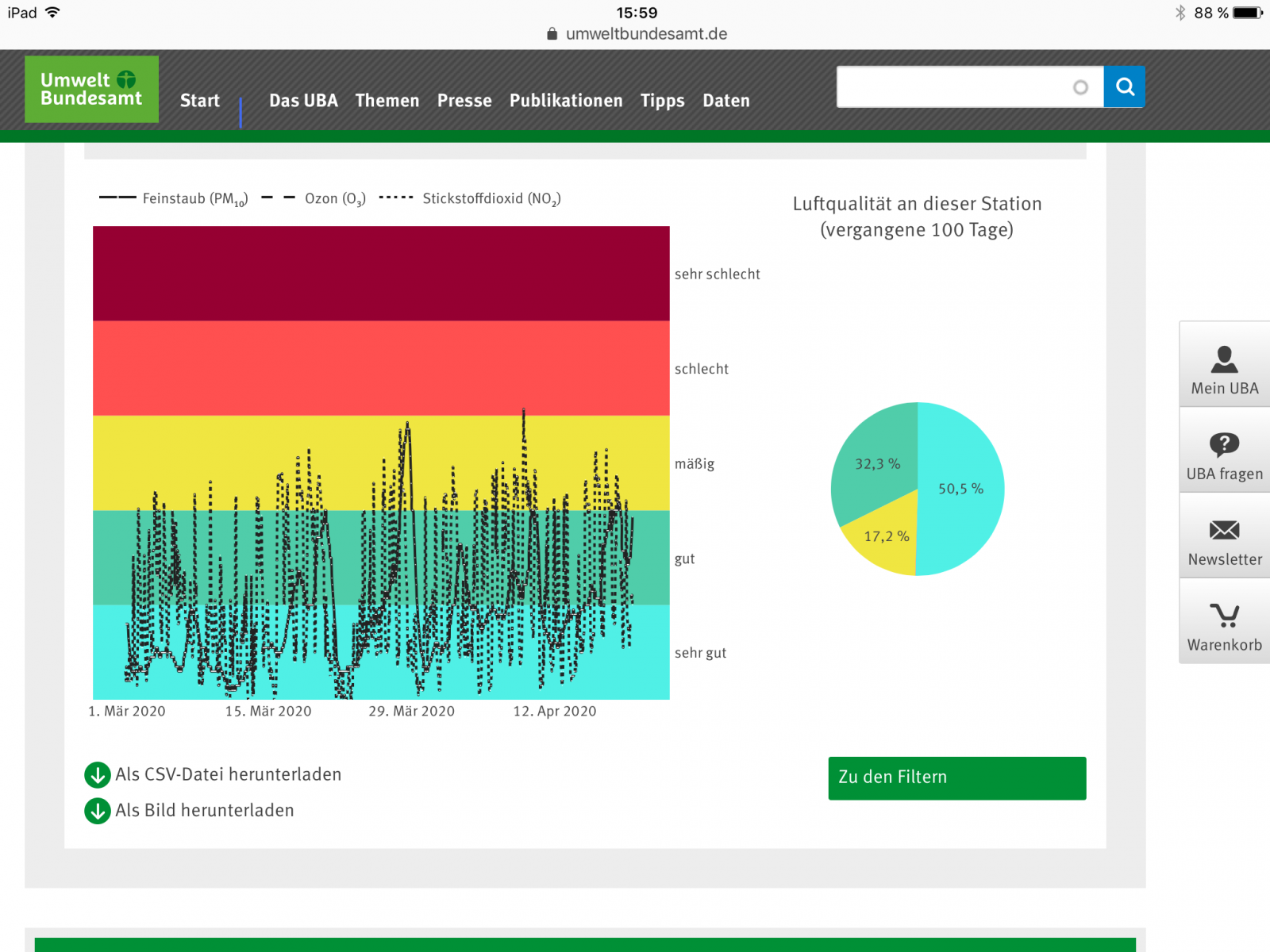Viewport: 1270px width, 952px height.
Task: Tap the lock icon beside the URL
Action: pos(552,33)
